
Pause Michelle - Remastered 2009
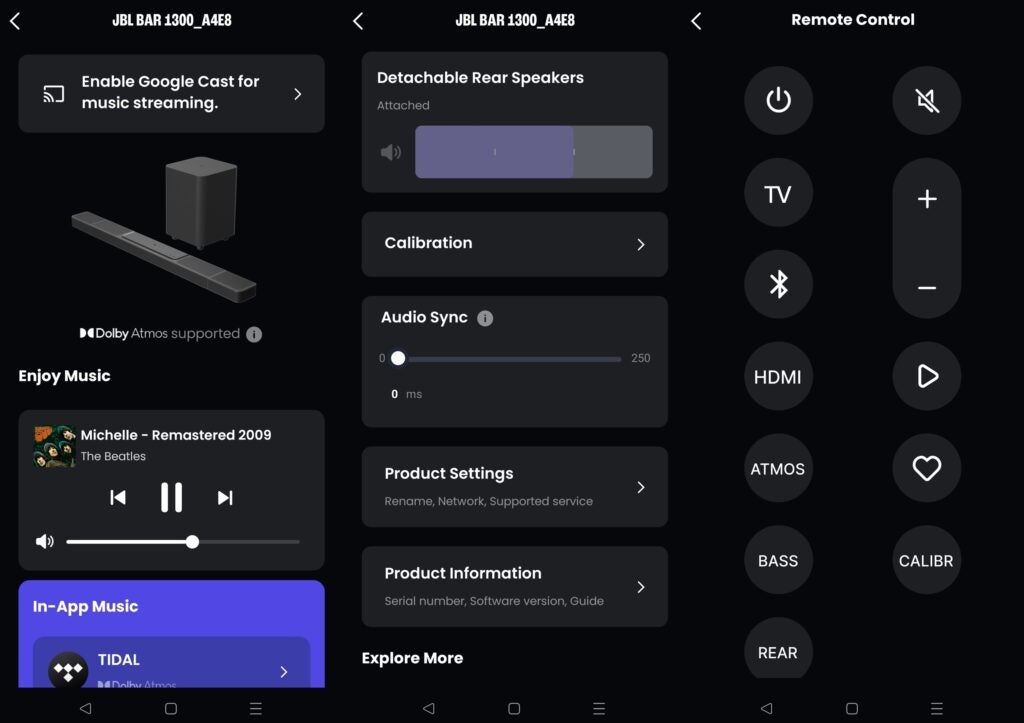point(171,498)
